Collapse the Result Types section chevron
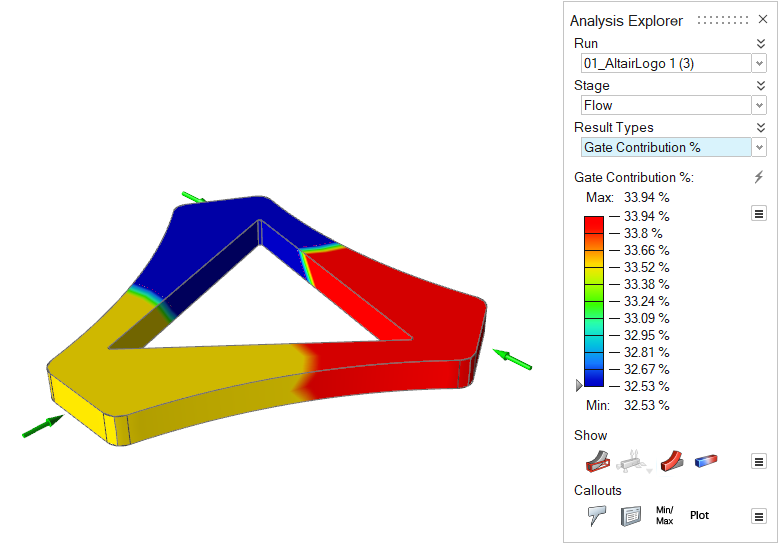 pos(761,128)
